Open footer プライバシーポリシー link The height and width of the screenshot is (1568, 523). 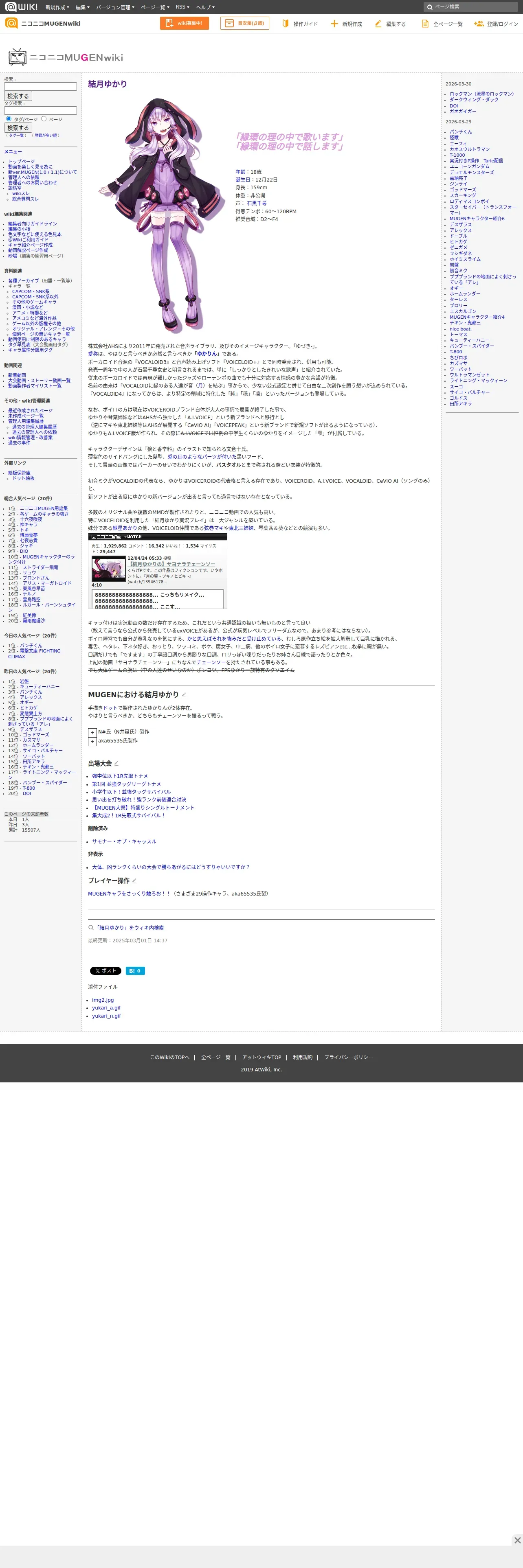(348, 1057)
